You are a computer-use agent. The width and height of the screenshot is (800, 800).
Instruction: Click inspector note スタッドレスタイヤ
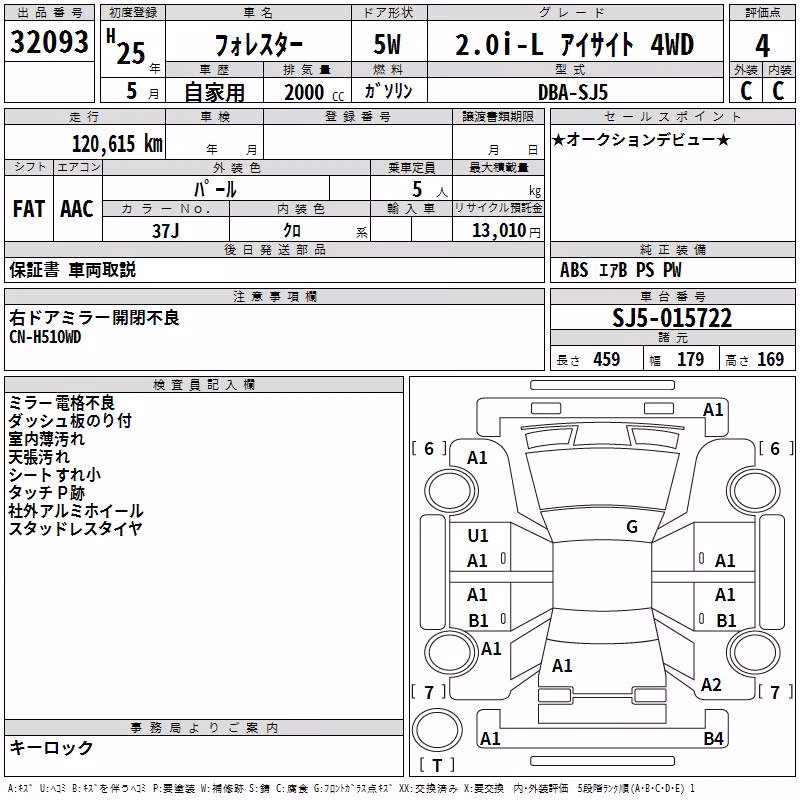(x=75, y=529)
